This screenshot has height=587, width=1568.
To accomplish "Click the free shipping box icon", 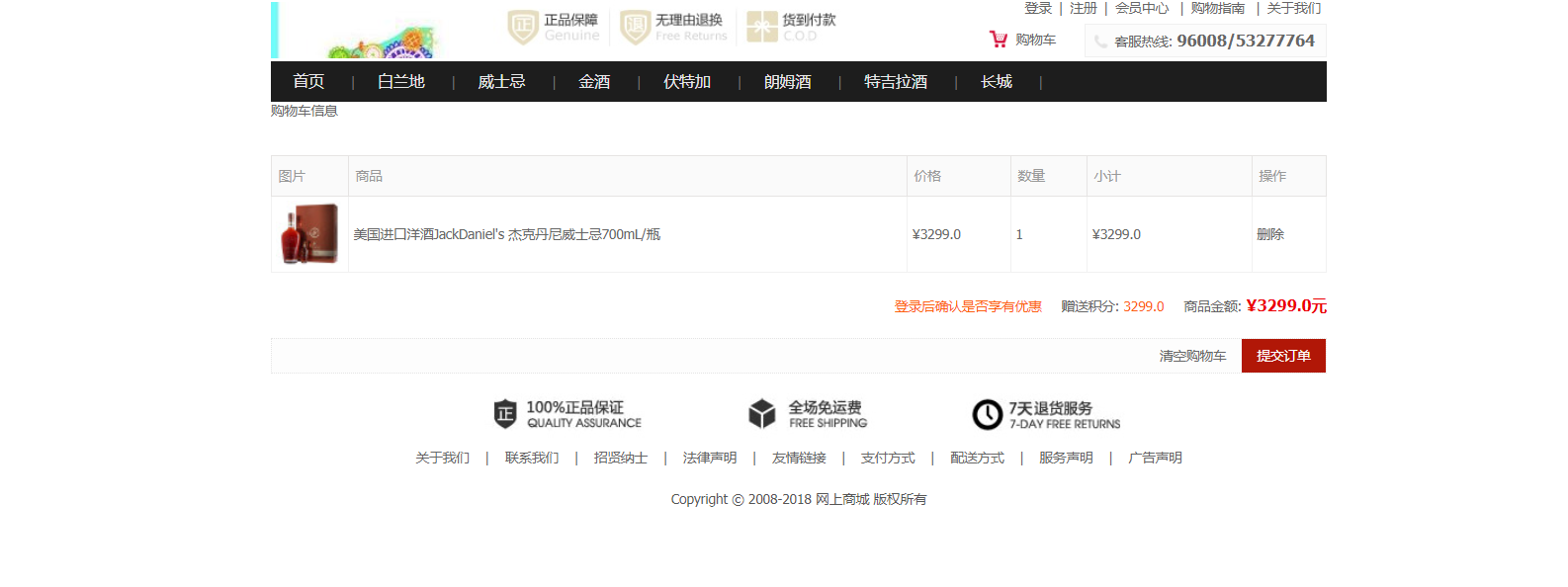I will (762, 413).
